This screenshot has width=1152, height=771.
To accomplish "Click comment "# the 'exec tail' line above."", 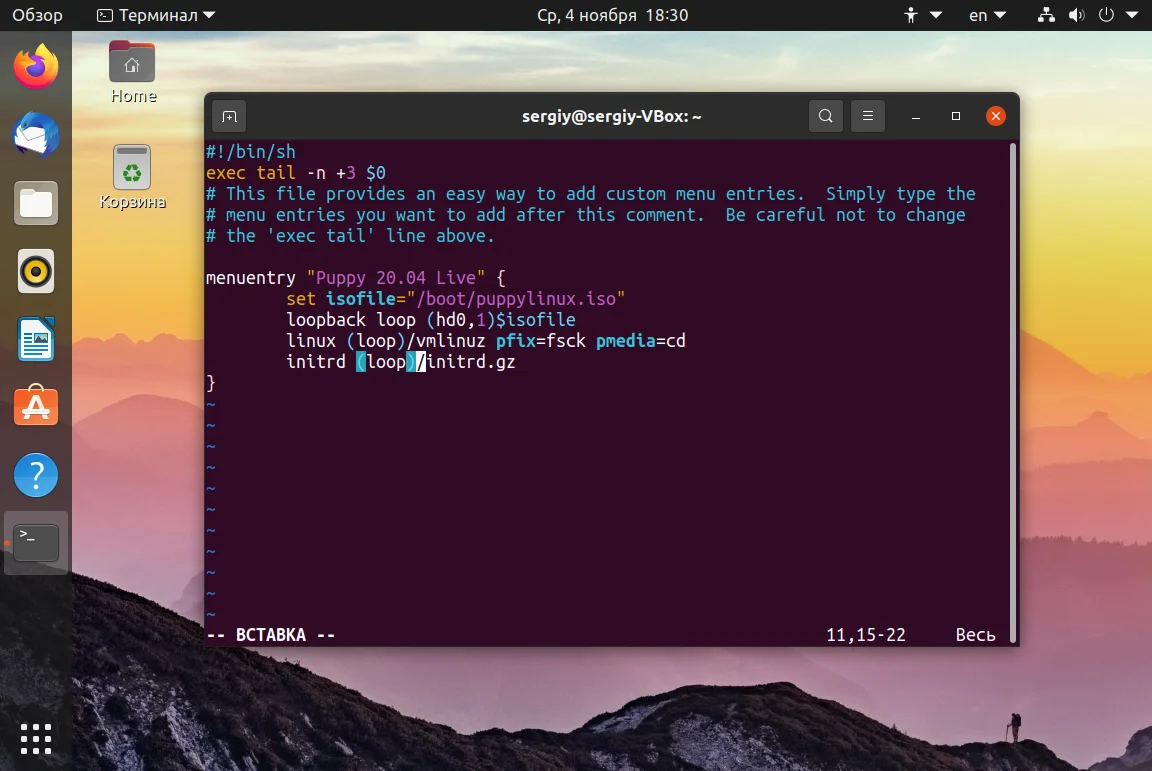I will pyautogui.click(x=350, y=236).
